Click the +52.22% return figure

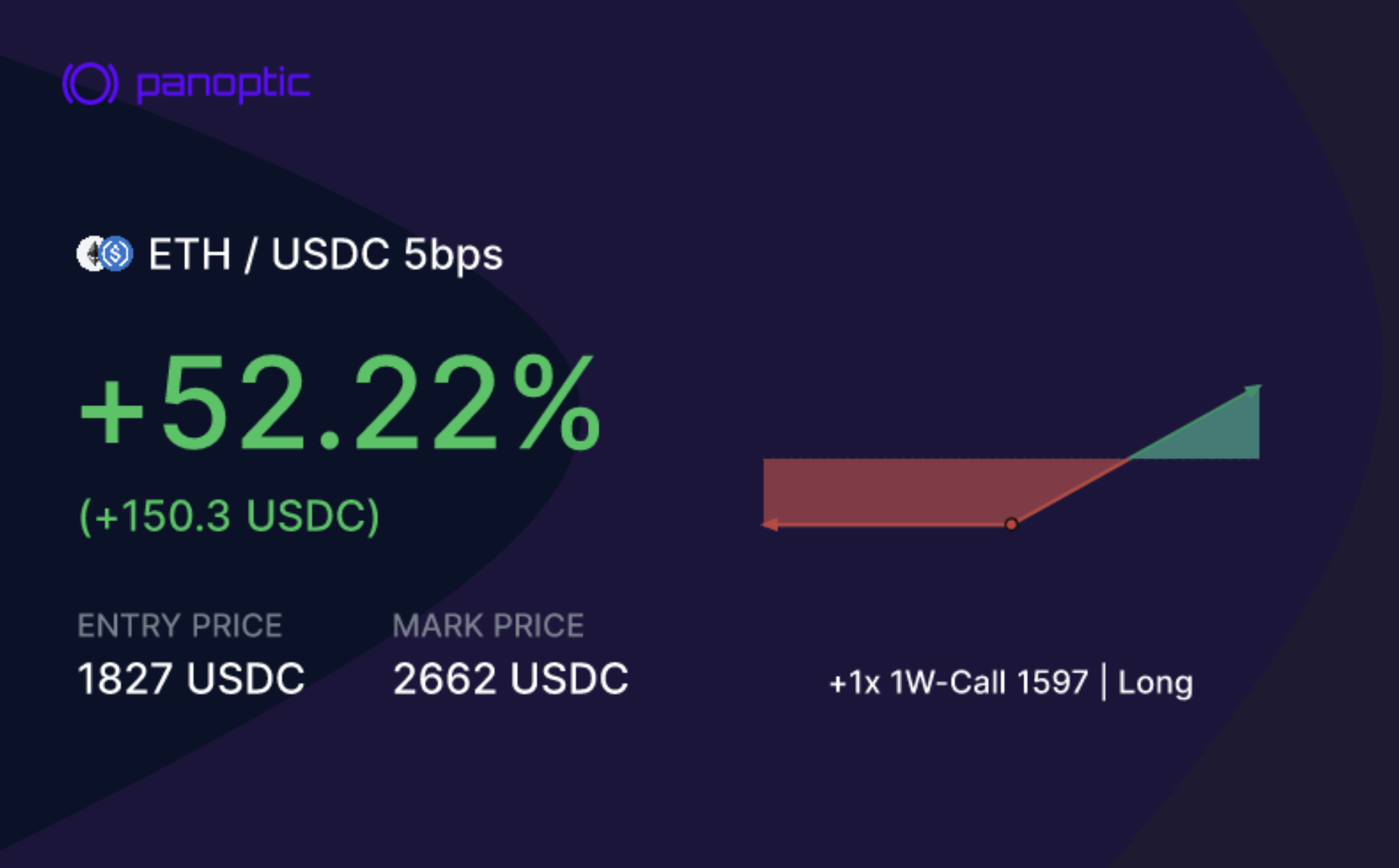pyautogui.click(x=340, y=403)
